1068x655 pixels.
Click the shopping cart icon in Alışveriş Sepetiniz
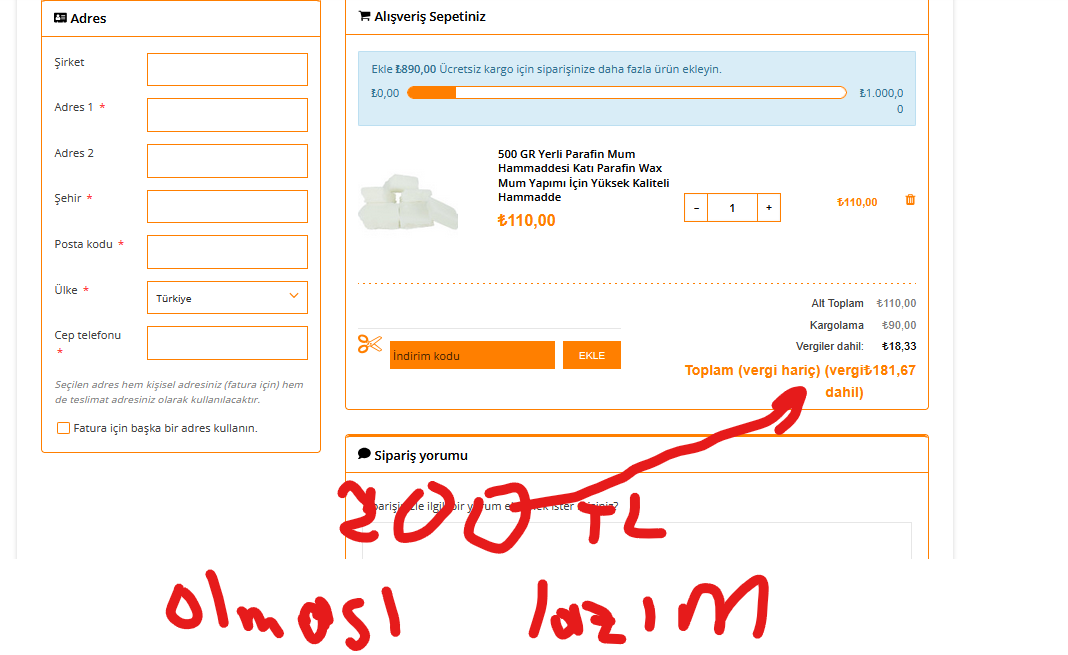pyautogui.click(x=364, y=16)
